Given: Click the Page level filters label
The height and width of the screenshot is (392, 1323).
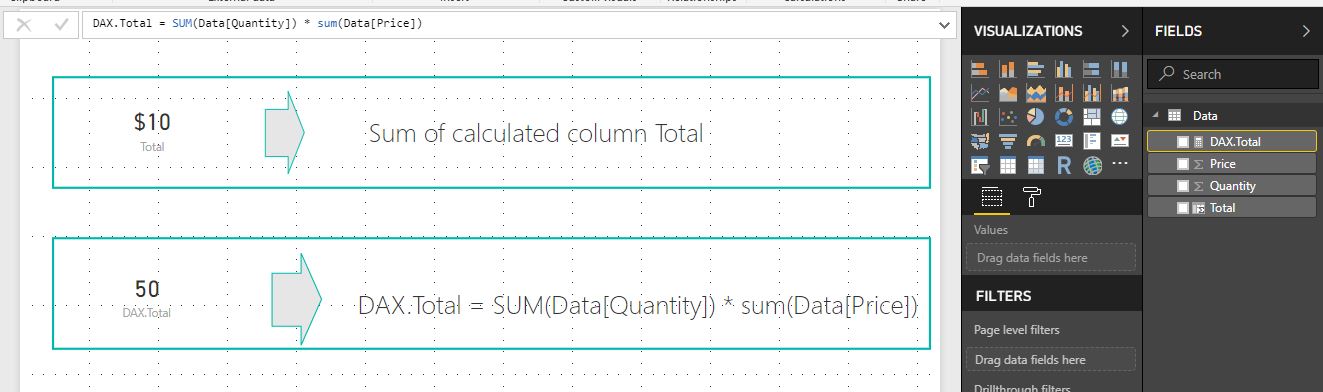Looking at the screenshot, I should point(1016,330).
